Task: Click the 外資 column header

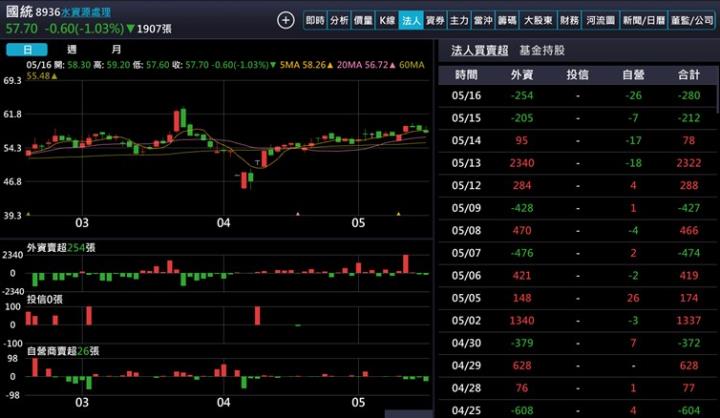Action: pyautogui.click(x=521, y=75)
